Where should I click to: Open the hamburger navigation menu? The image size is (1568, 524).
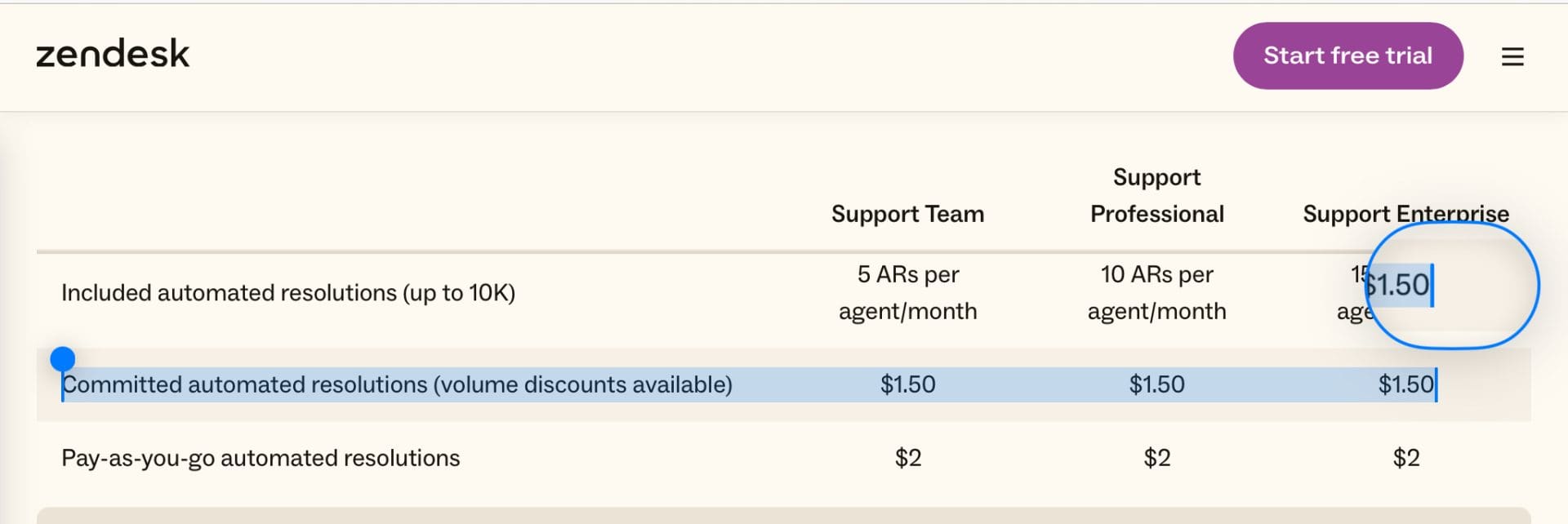pos(1512,56)
